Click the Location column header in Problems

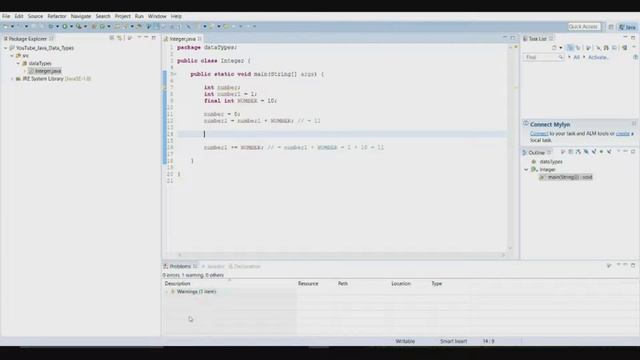(x=401, y=284)
